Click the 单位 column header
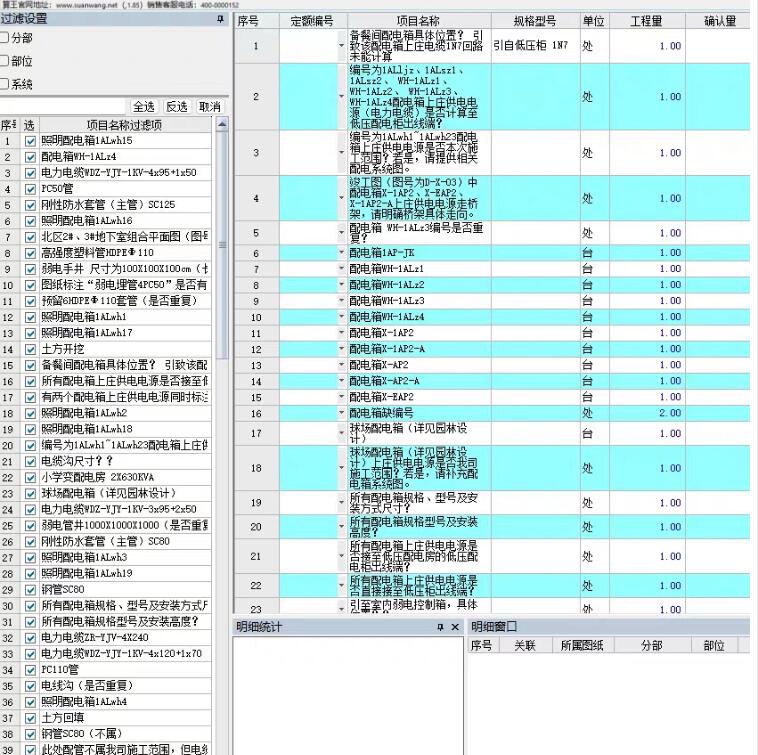 594,21
